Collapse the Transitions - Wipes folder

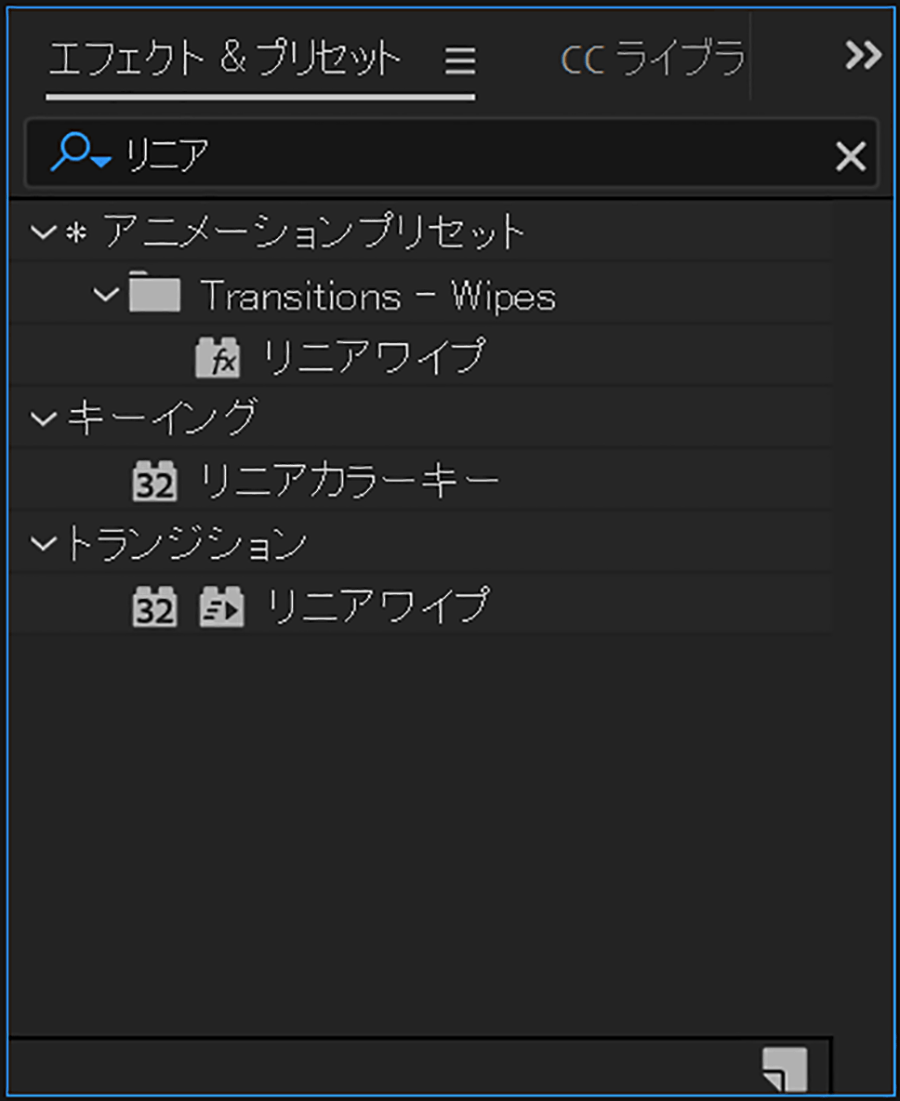click(105, 295)
